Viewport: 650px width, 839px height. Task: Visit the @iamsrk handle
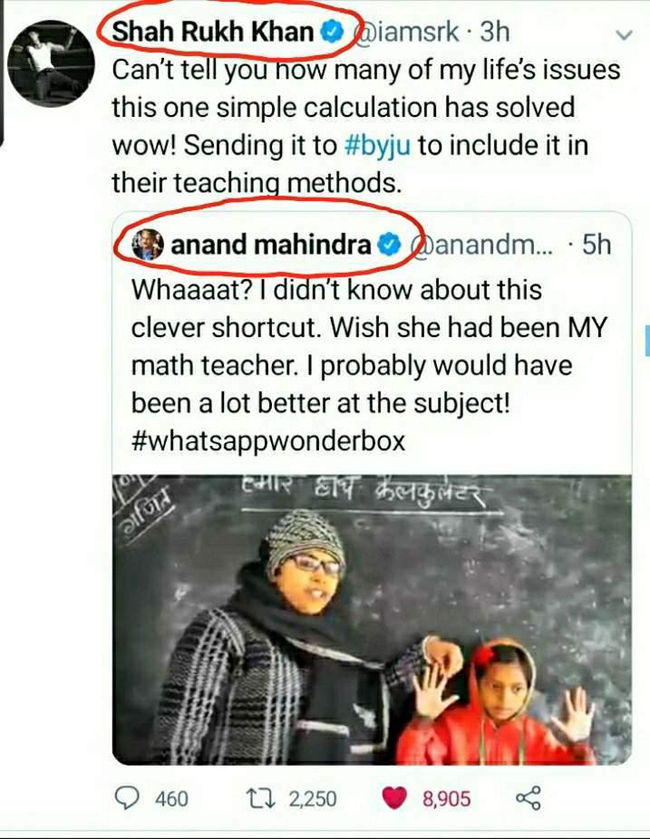pyautogui.click(x=407, y=32)
